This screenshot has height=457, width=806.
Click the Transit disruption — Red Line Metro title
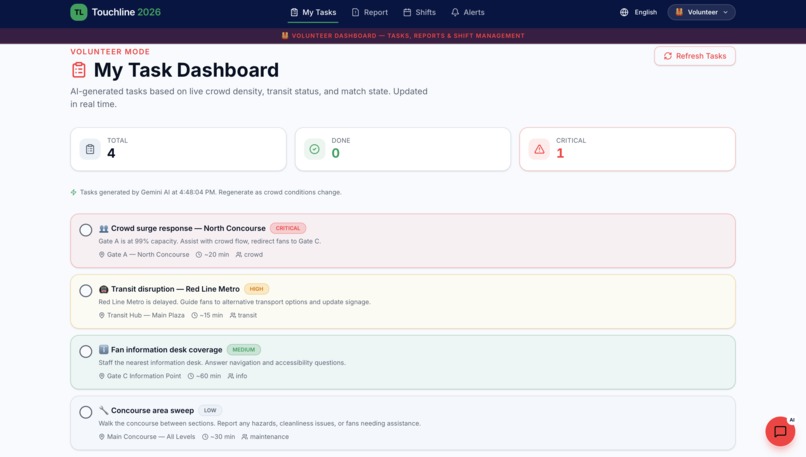coord(175,289)
